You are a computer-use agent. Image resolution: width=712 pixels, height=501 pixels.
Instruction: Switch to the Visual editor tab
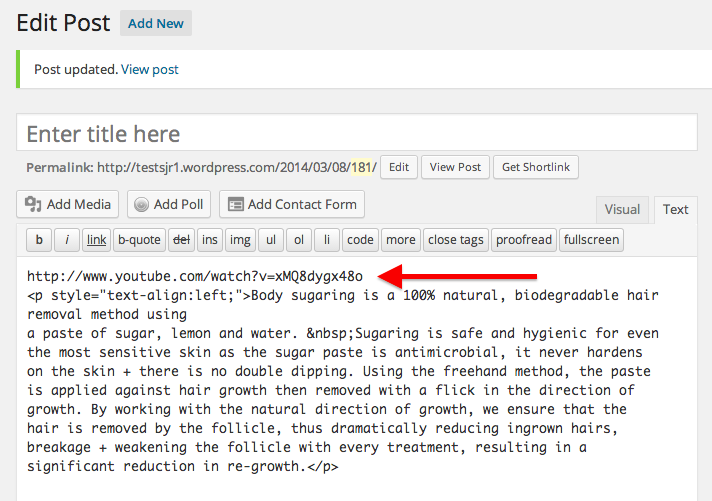point(622,209)
